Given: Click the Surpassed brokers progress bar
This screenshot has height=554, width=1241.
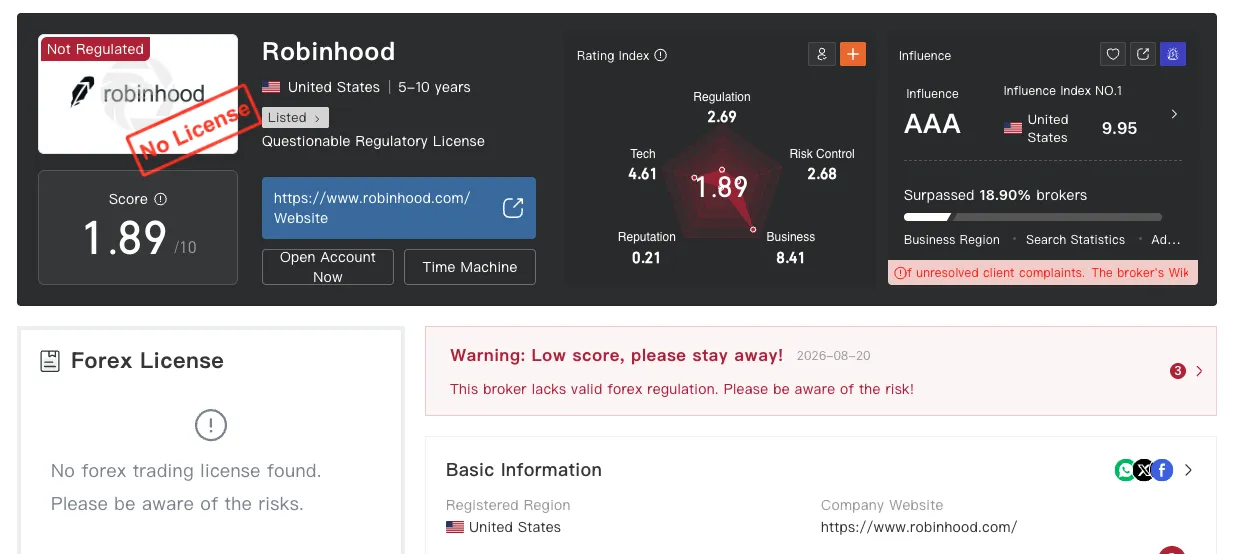Looking at the screenshot, I should (x=1033, y=217).
